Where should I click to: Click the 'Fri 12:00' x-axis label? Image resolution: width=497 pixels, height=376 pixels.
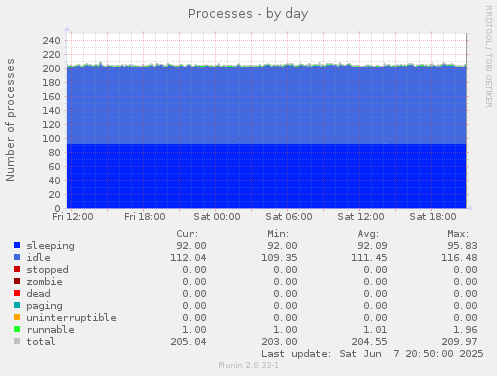(73, 217)
